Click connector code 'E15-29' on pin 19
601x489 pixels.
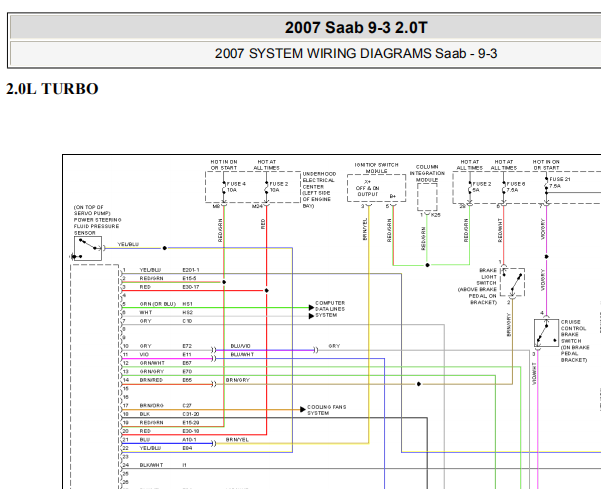[190, 422]
